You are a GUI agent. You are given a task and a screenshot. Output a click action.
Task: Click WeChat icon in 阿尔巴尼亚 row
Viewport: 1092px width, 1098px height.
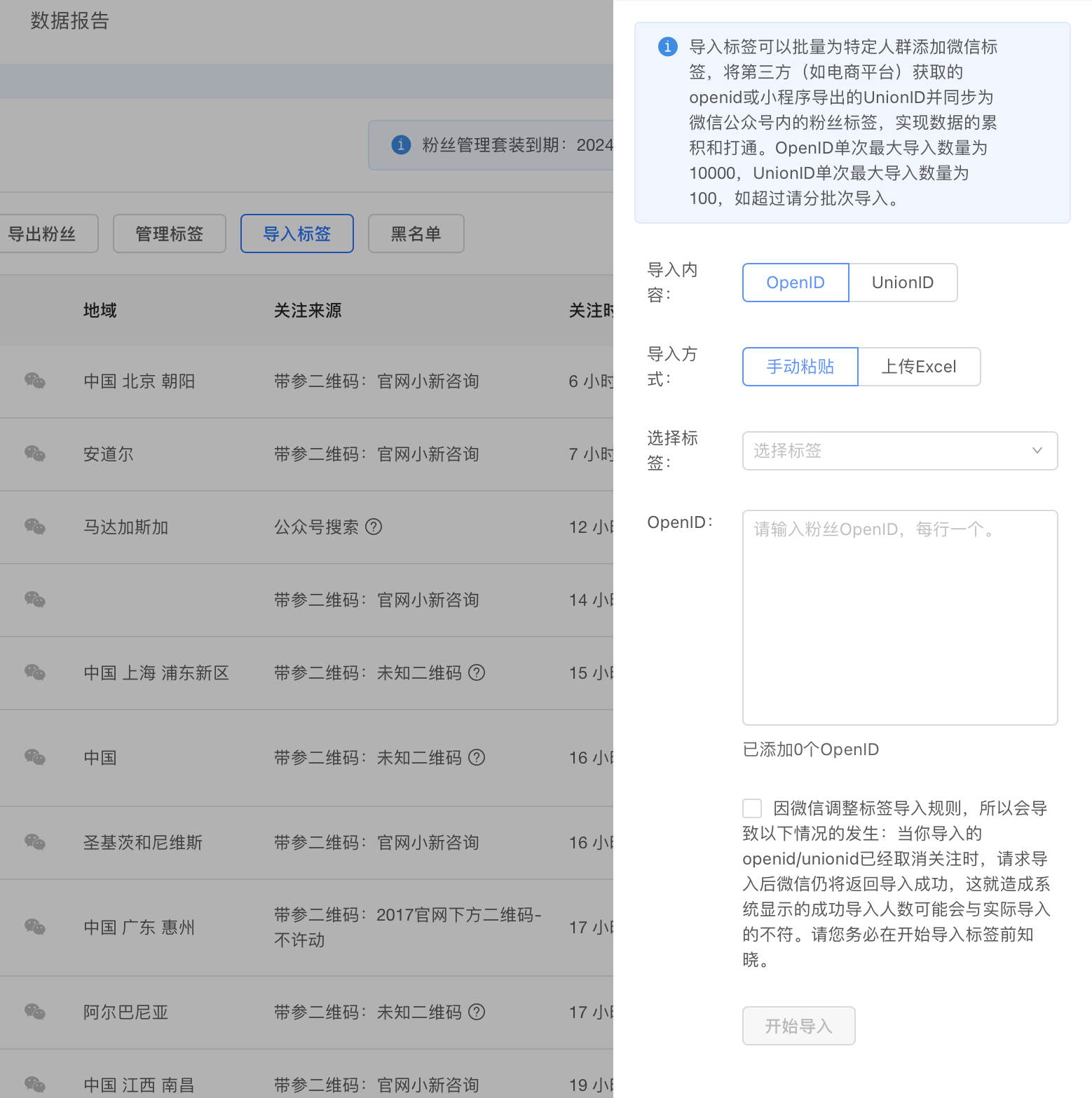(x=35, y=1012)
